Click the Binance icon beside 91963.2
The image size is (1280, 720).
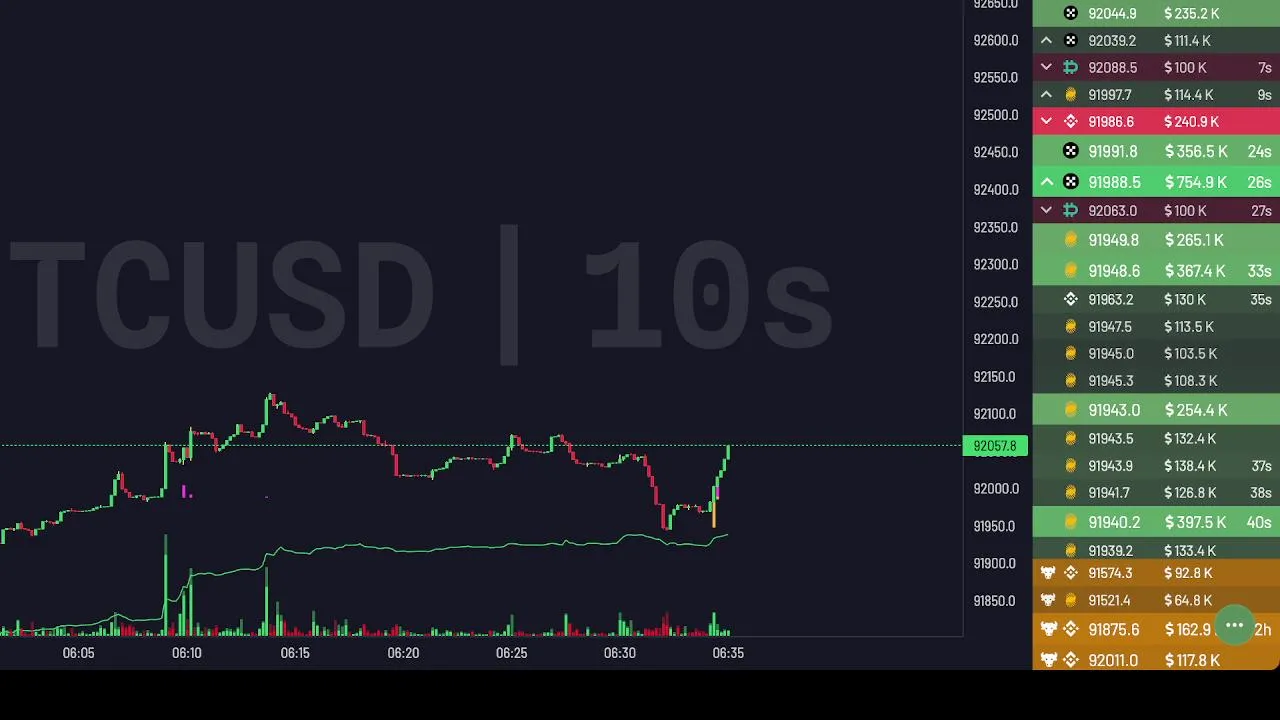coord(1071,299)
